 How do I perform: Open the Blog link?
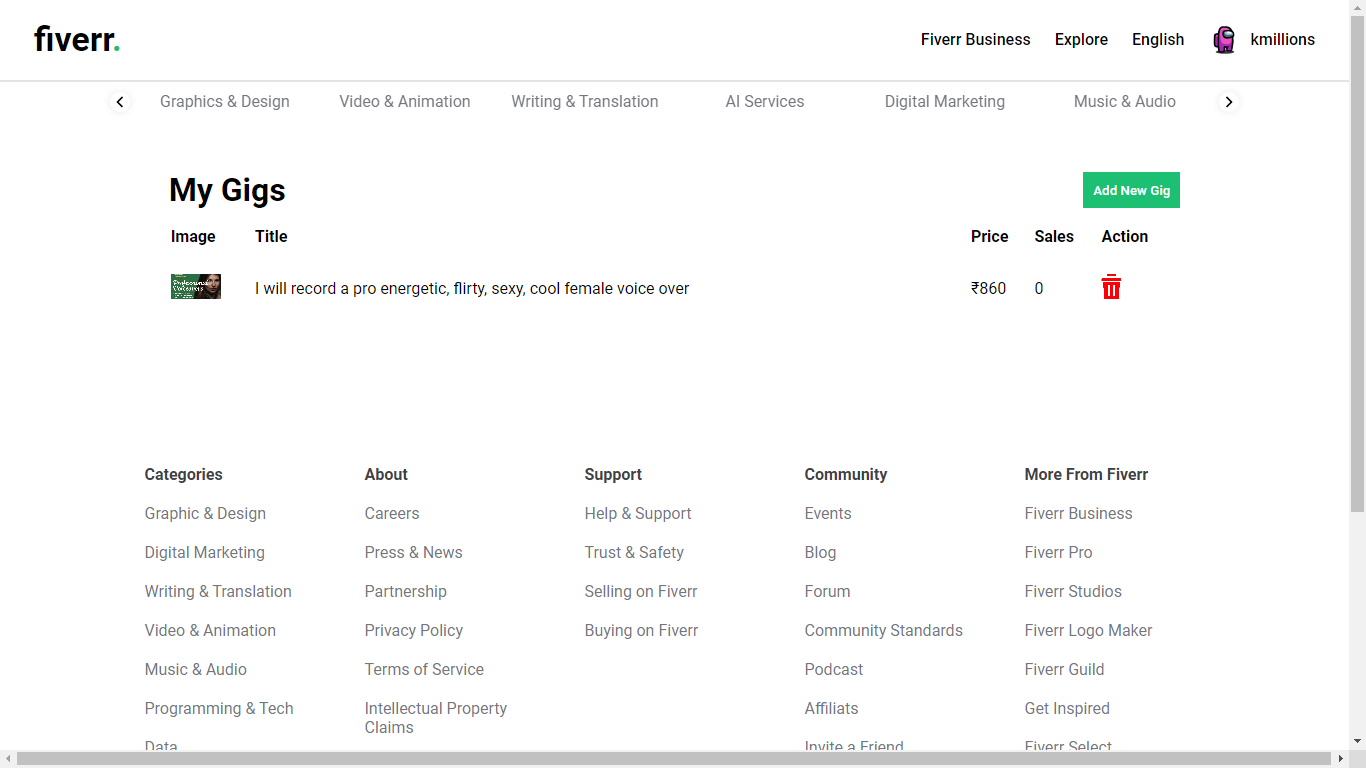[820, 552]
